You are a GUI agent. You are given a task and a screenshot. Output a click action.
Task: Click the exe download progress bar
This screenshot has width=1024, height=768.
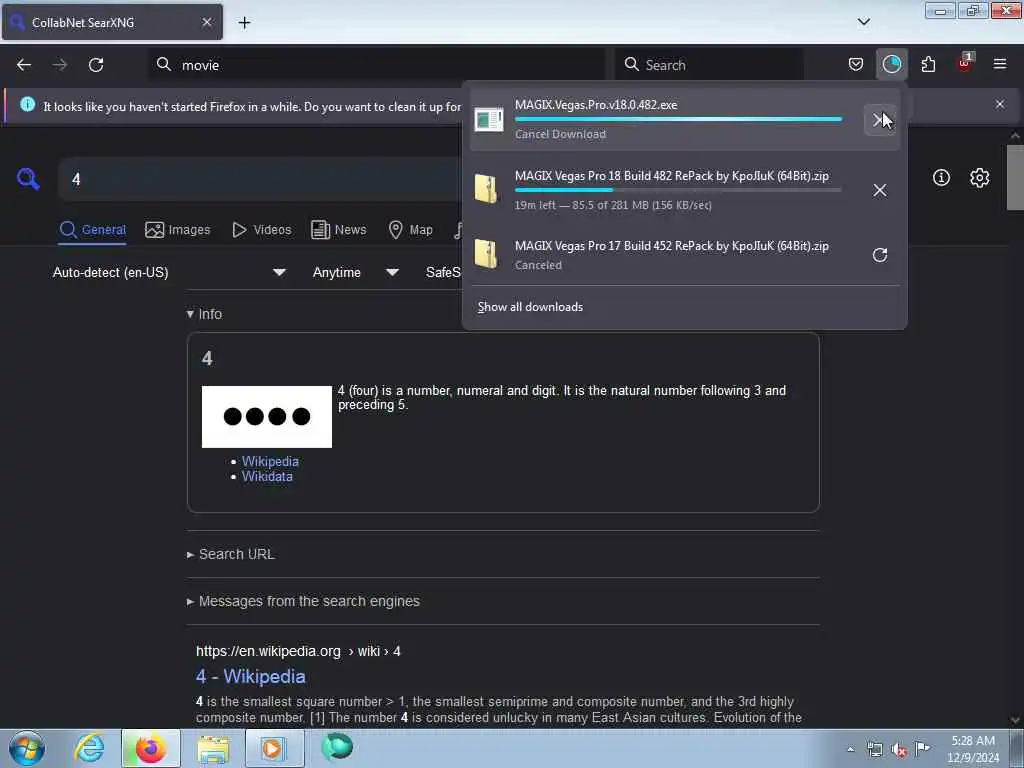tap(678, 120)
